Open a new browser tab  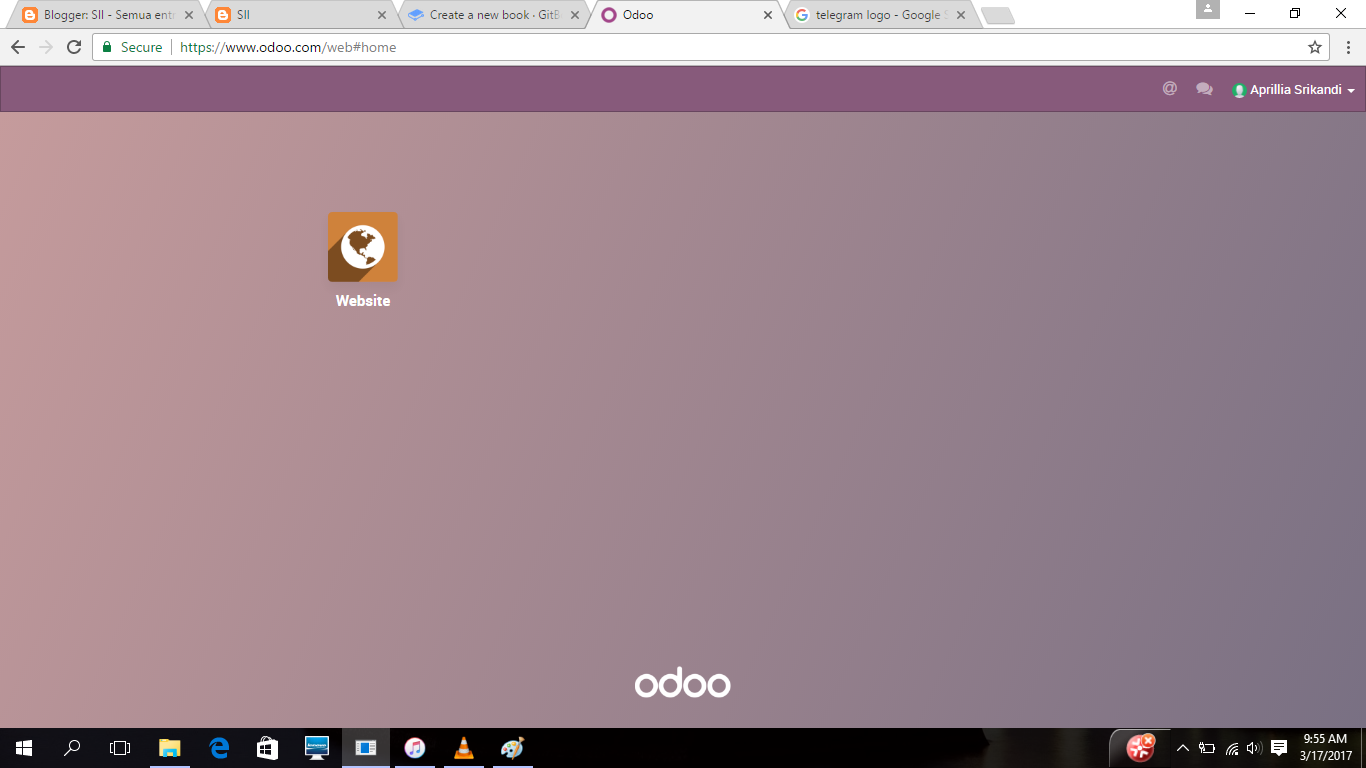pyautogui.click(x=997, y=16)
